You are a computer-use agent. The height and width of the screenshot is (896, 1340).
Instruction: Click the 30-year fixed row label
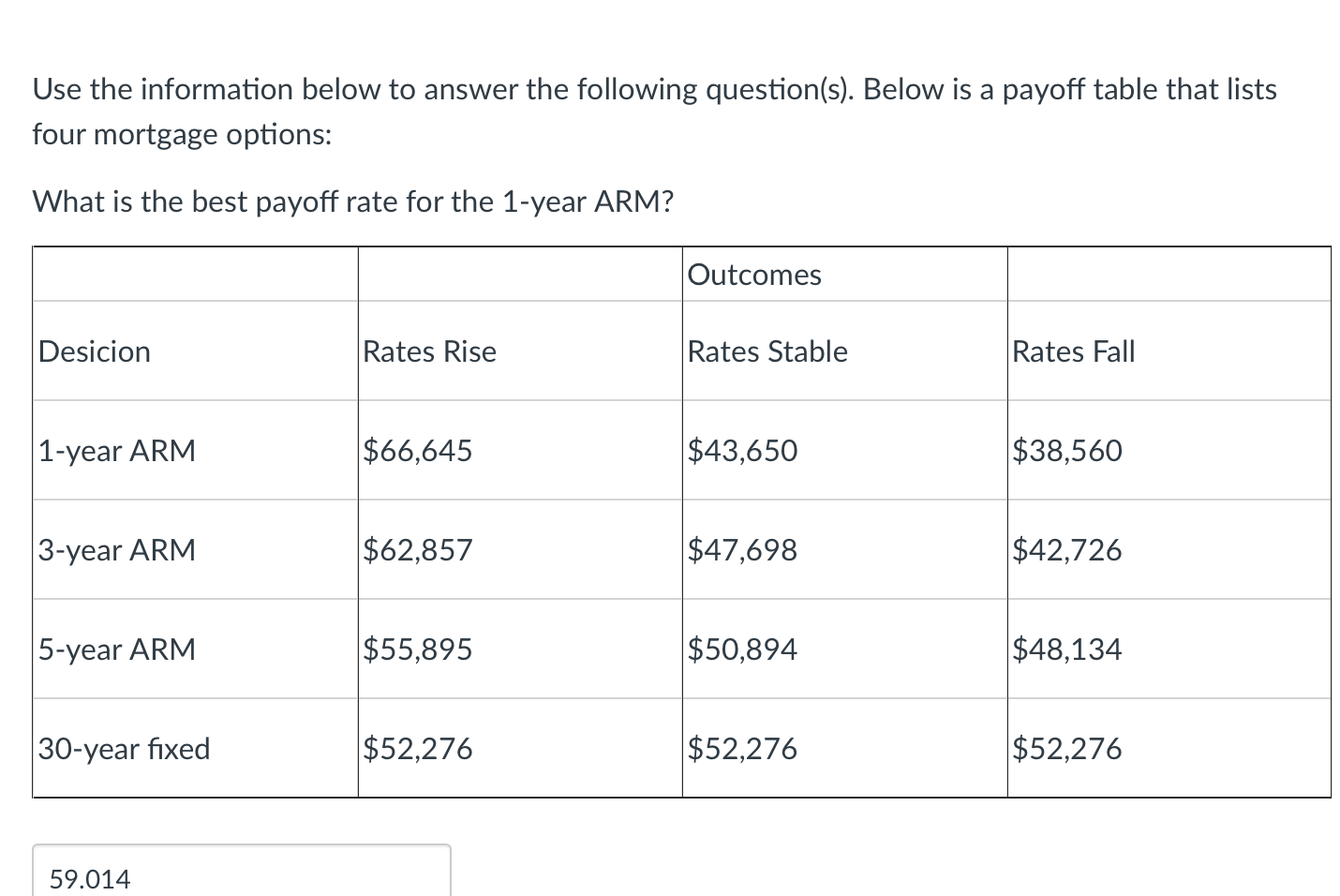(123, 748)
